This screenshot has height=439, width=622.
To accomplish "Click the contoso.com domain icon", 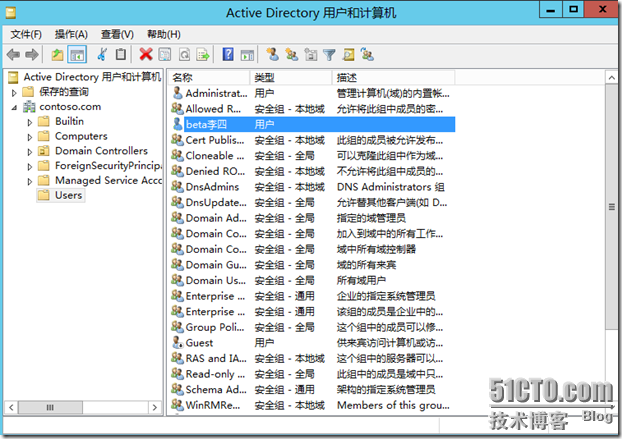I will (x=29, y=106).
